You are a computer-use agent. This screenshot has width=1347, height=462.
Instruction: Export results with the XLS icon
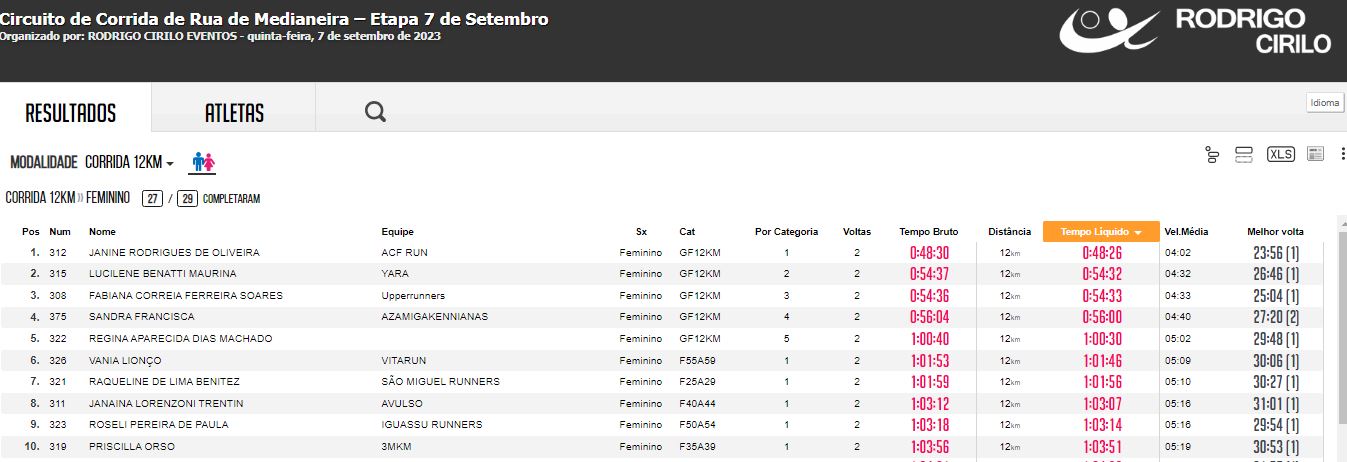pos(1280,154)
